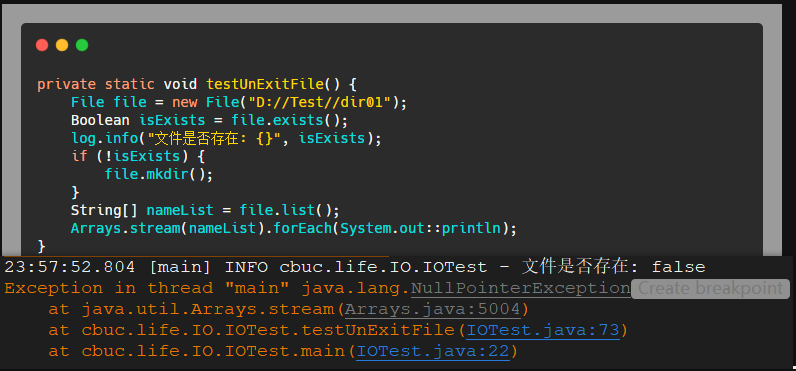Click the 23:57:52.804 log timestamp
Viewport: 796px width, 371px height.
(70, 267)
